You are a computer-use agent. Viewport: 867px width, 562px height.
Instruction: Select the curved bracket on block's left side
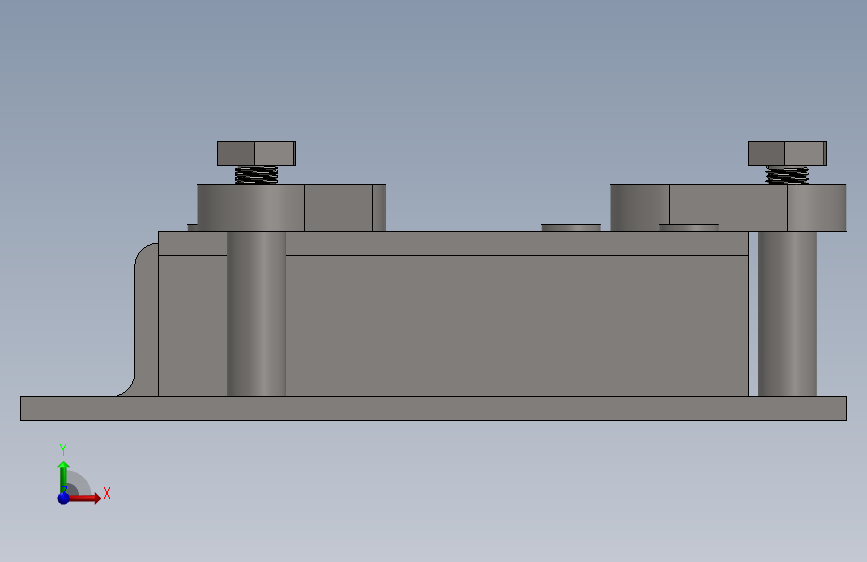click(145, 320)
